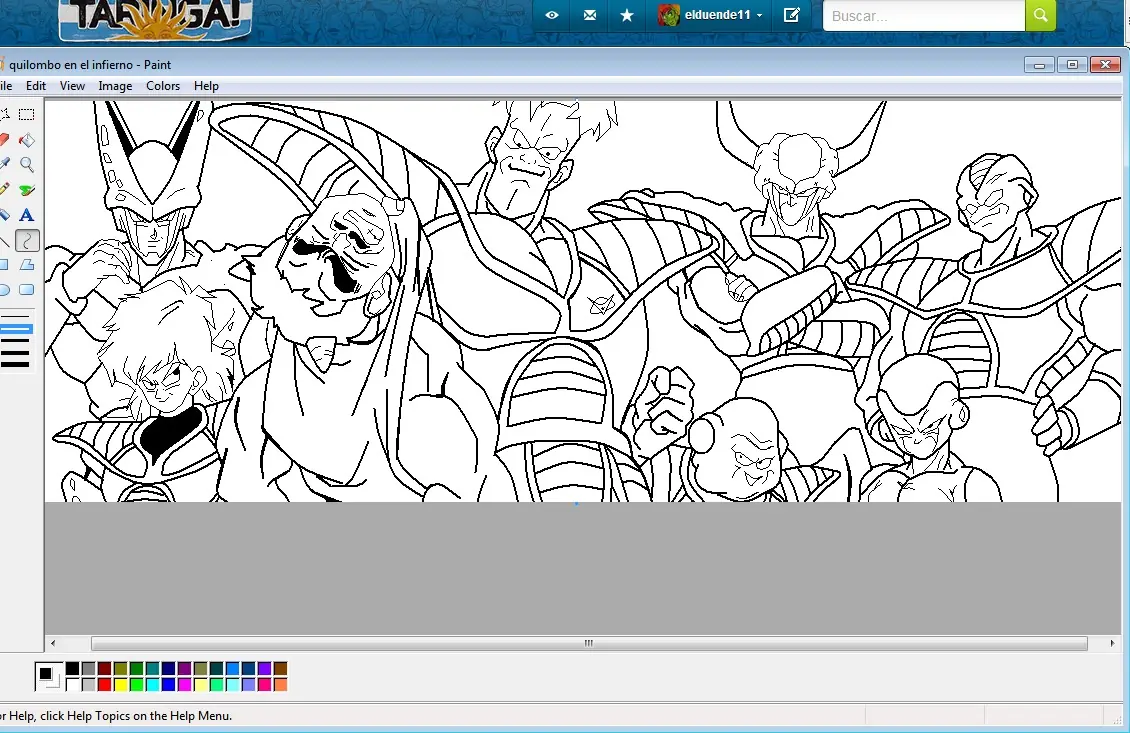Pick the dark purple color swatch

pyautogui.click(x=184, y=668)
